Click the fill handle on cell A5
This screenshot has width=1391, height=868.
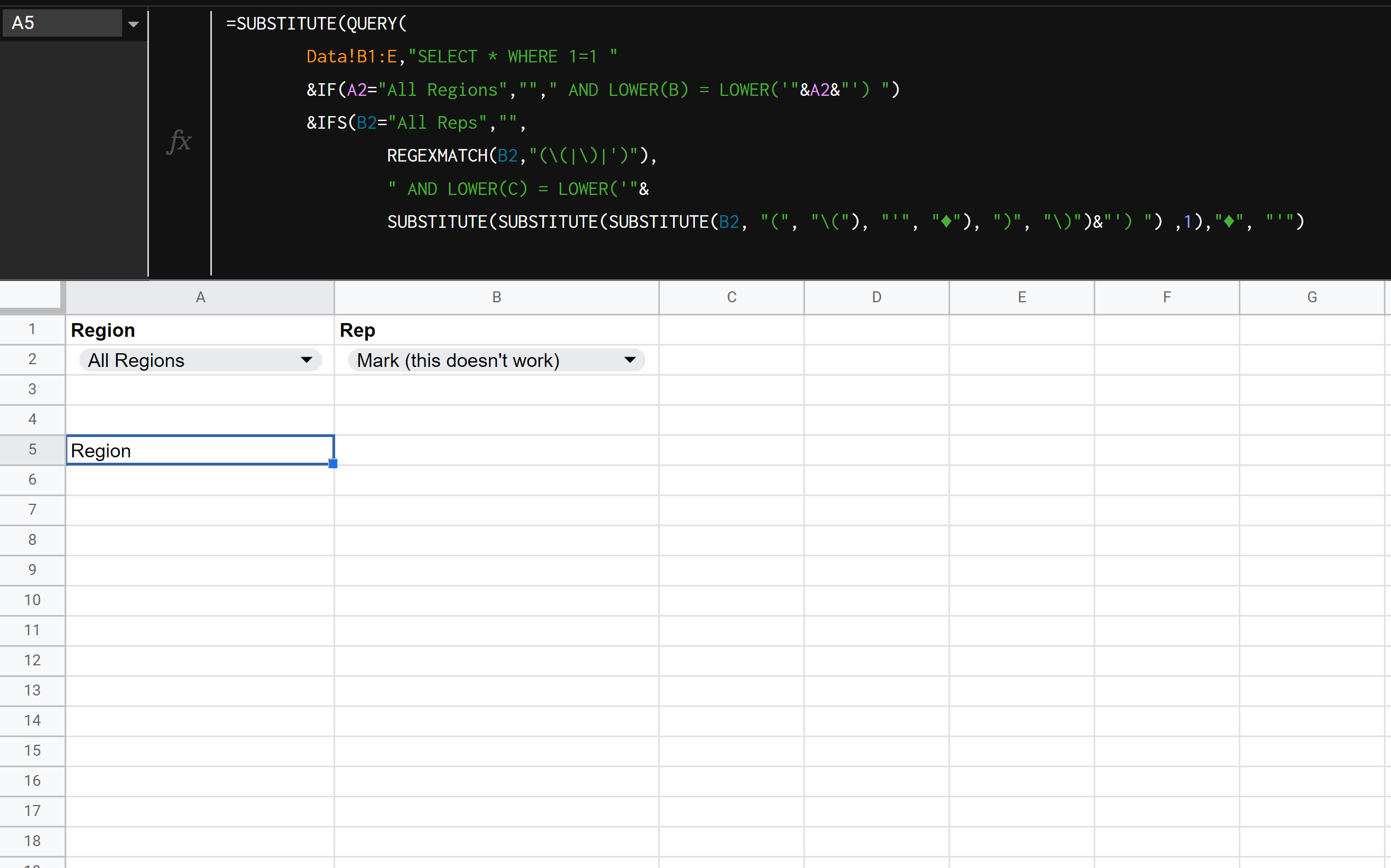(333, 464)
